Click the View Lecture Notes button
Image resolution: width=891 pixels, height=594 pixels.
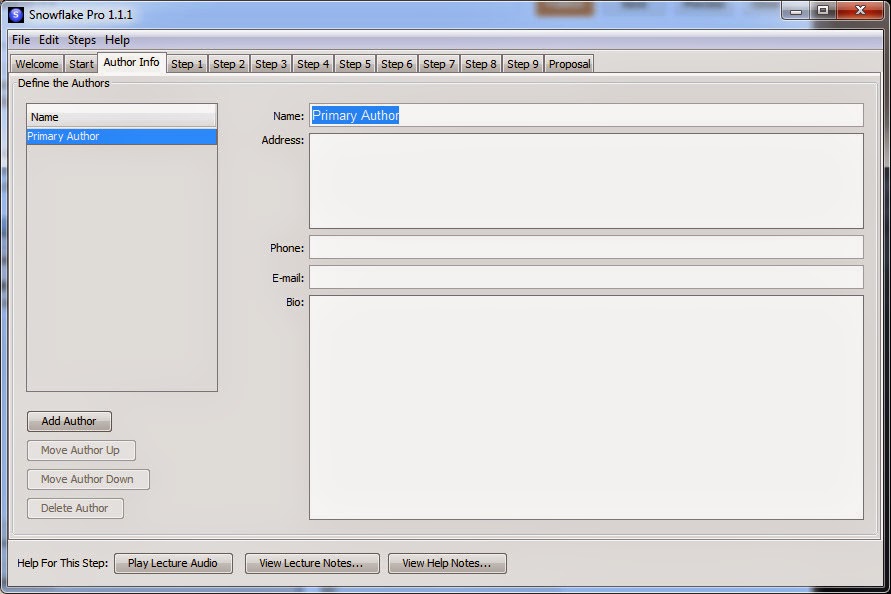click(x=312, y=563)
